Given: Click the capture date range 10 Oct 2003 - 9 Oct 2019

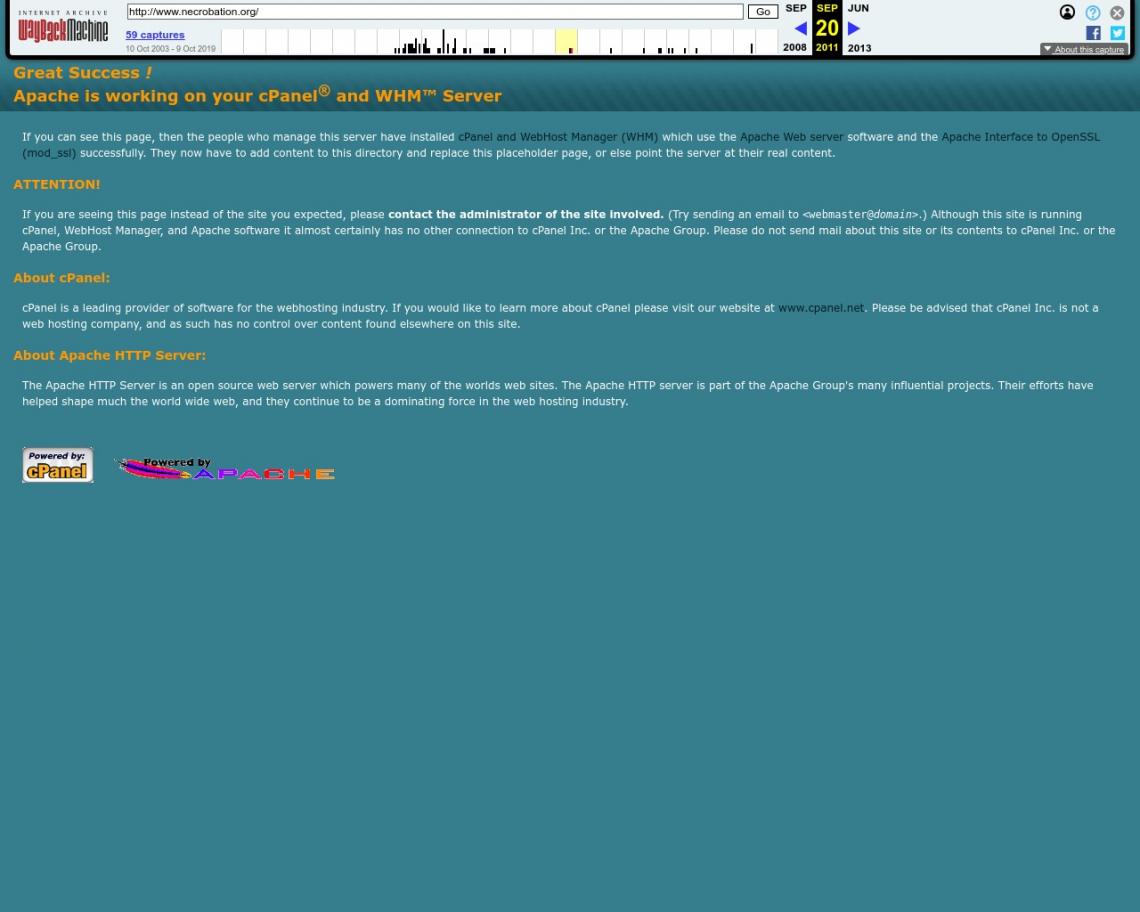Looking at the screenshot, I should 170,49.
